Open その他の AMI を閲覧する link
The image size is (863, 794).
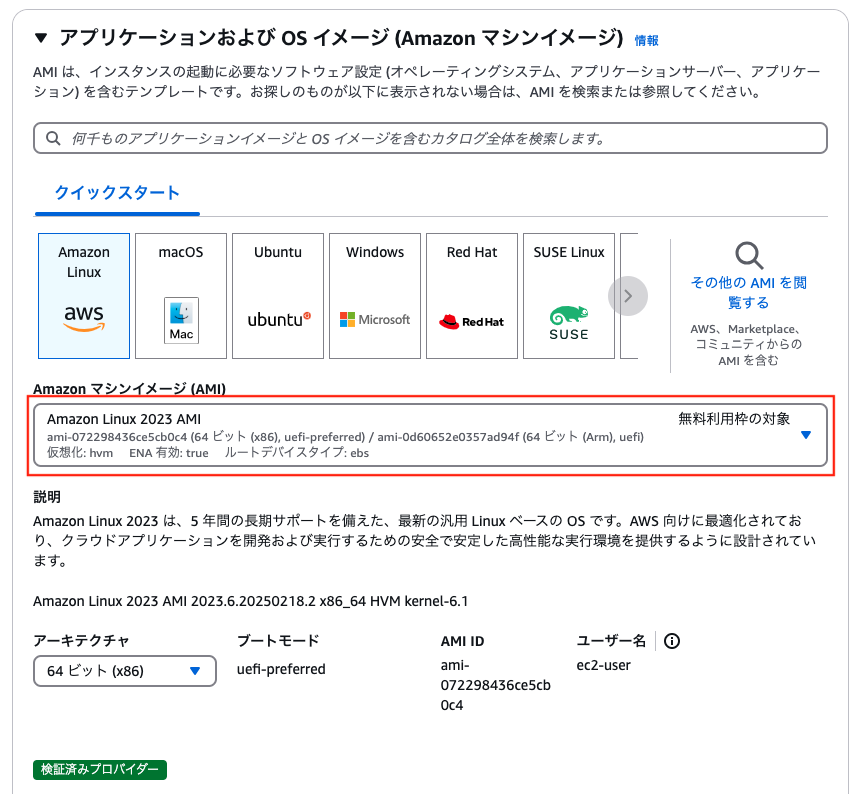click(x=749, y=293)
